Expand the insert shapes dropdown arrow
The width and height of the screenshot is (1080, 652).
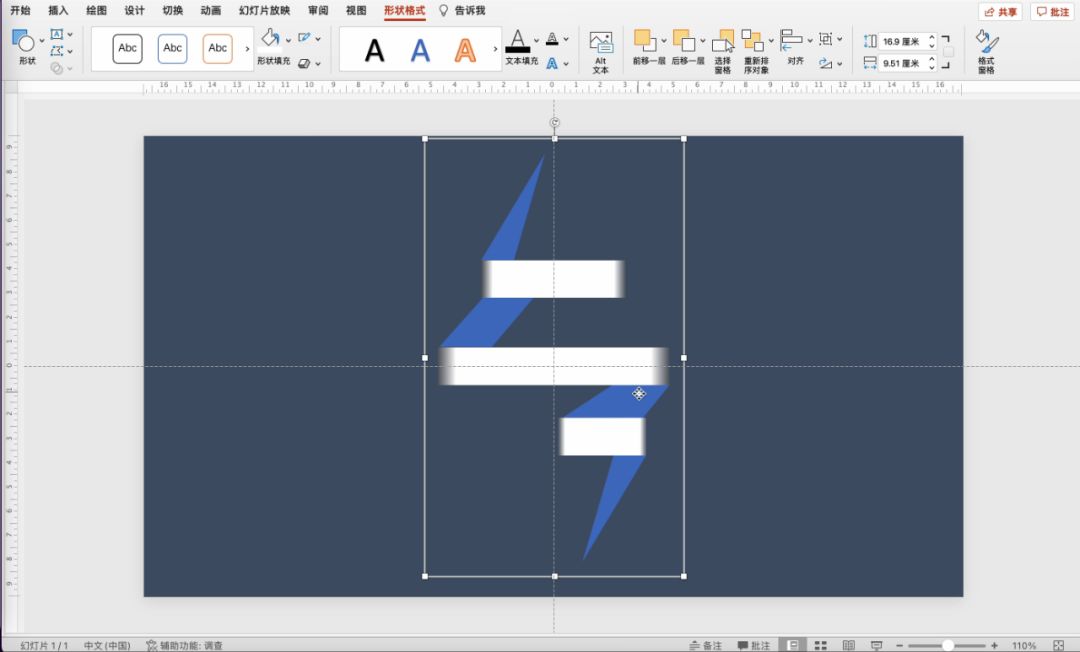coord(41,41)
